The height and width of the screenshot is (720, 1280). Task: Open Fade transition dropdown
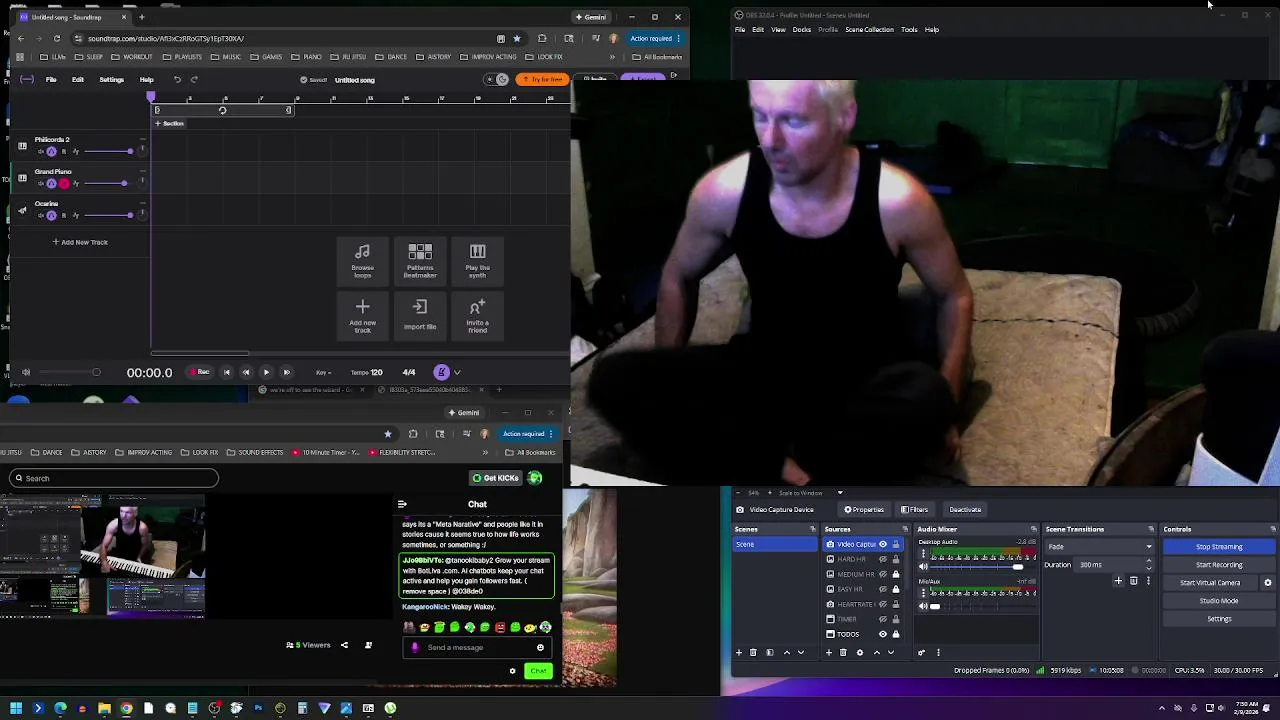tap(1099, 547)
